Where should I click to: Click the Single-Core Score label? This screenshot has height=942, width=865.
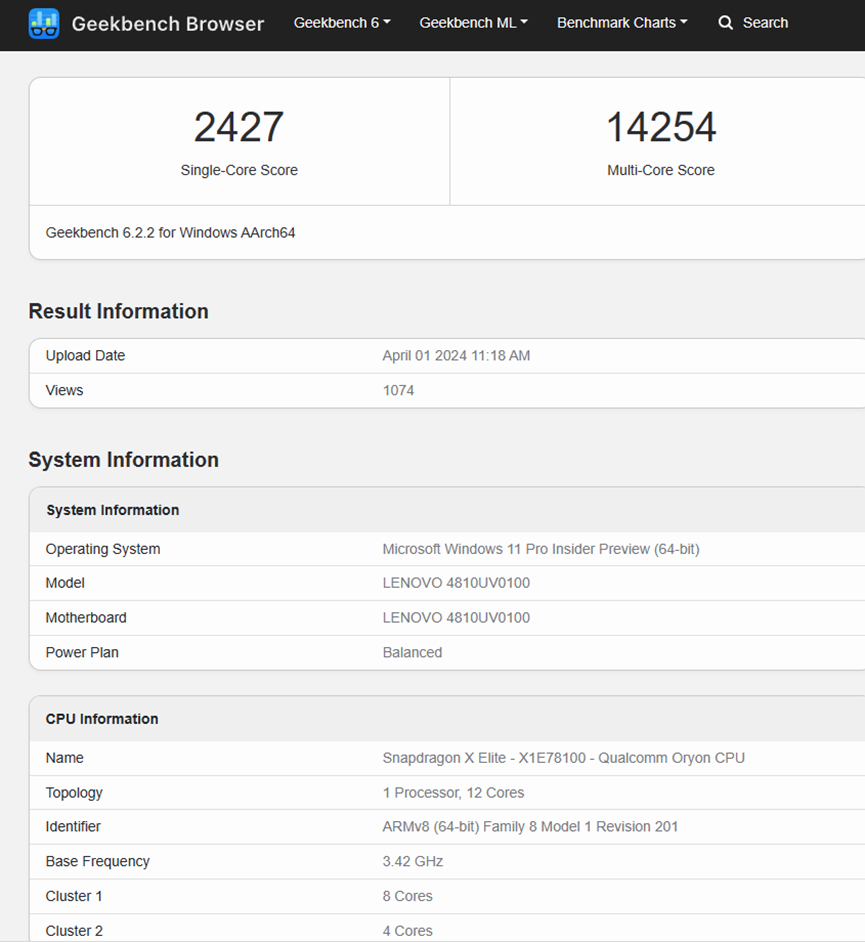pyautogui.click(x=239, y=170)
